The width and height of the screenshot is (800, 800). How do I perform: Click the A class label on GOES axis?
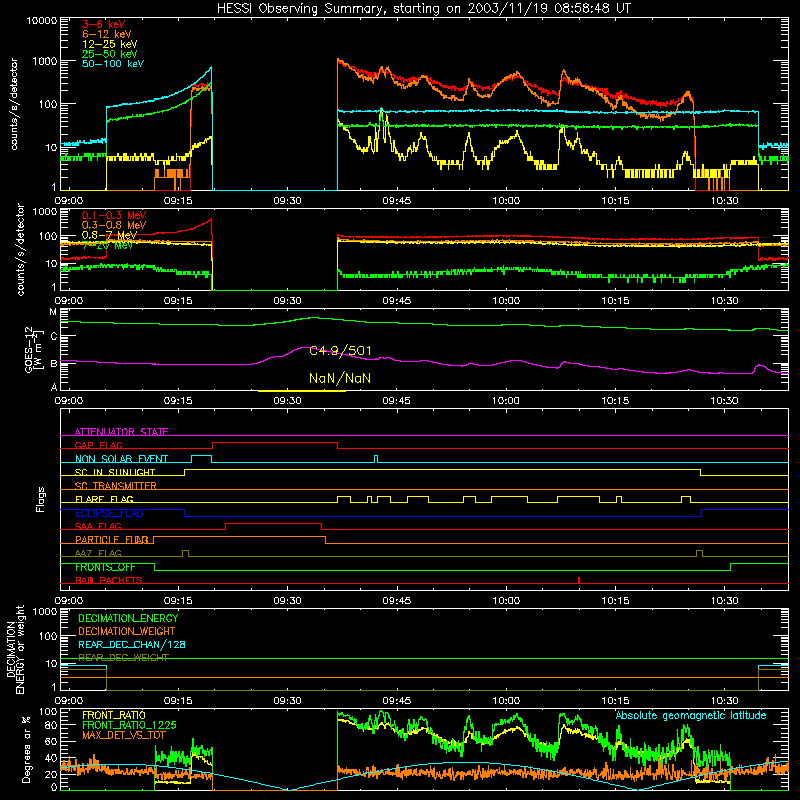54,387
